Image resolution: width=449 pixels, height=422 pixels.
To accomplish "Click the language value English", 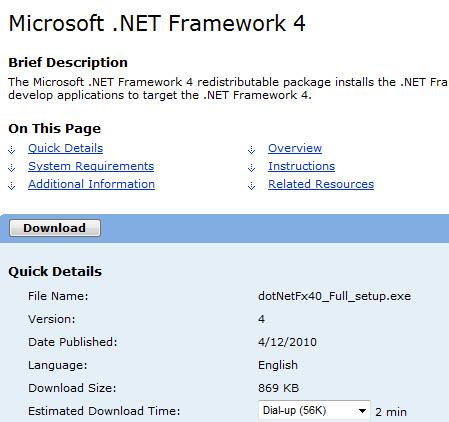I will (278, 365).
